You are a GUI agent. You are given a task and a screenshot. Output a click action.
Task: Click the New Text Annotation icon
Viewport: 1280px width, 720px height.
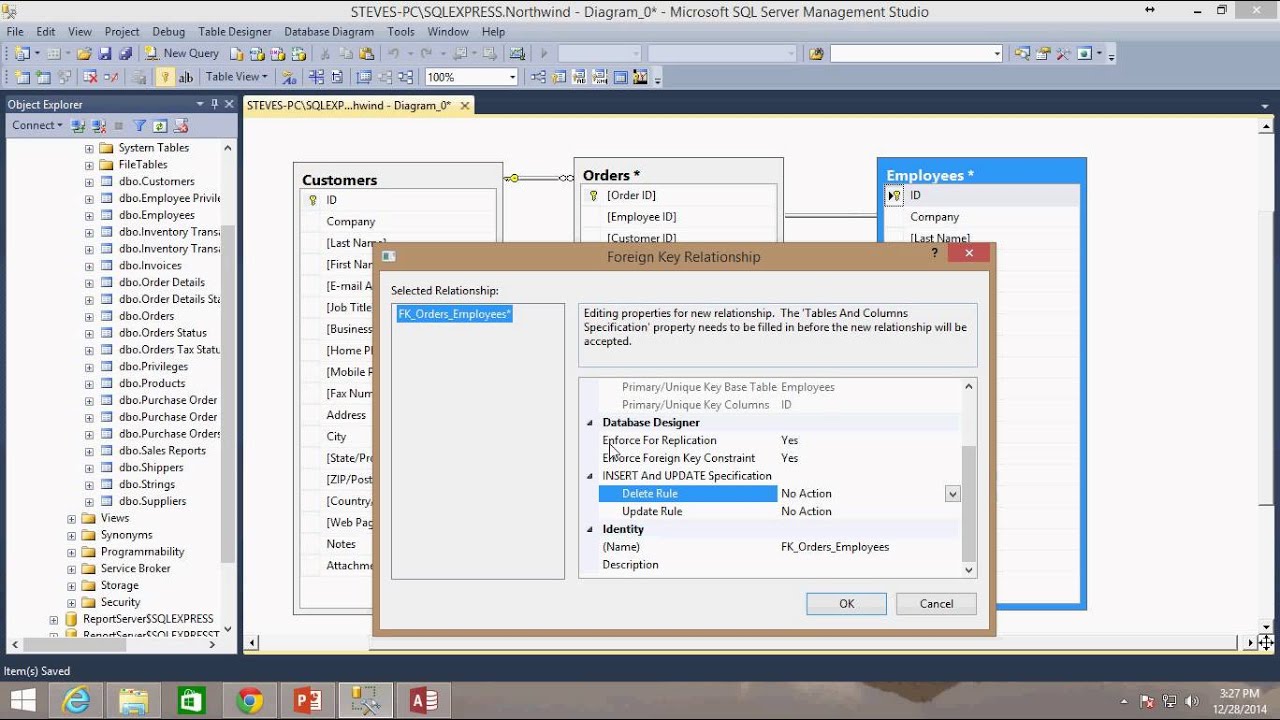coord(186,77)
